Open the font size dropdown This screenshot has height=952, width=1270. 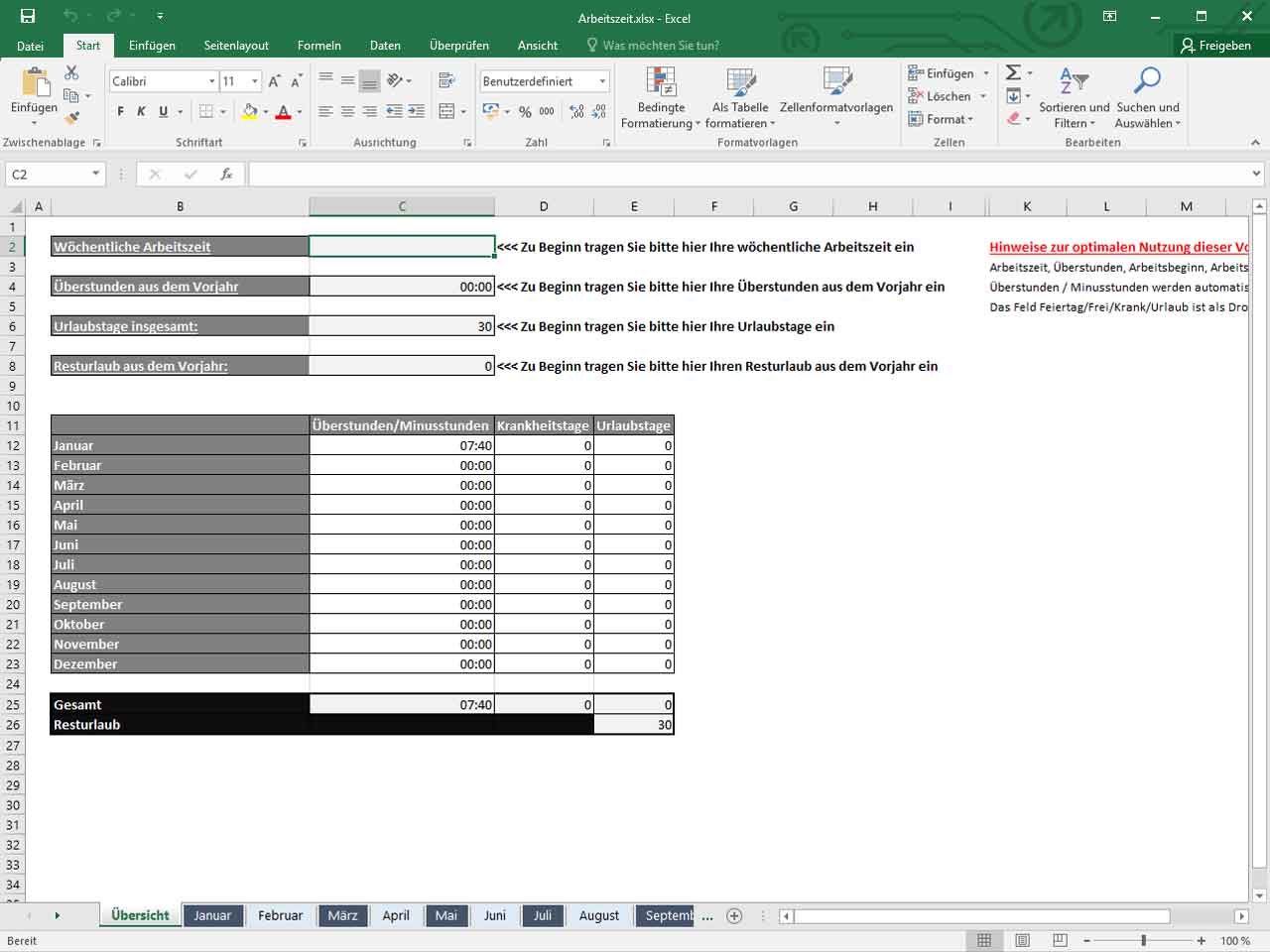pos(255,81)
